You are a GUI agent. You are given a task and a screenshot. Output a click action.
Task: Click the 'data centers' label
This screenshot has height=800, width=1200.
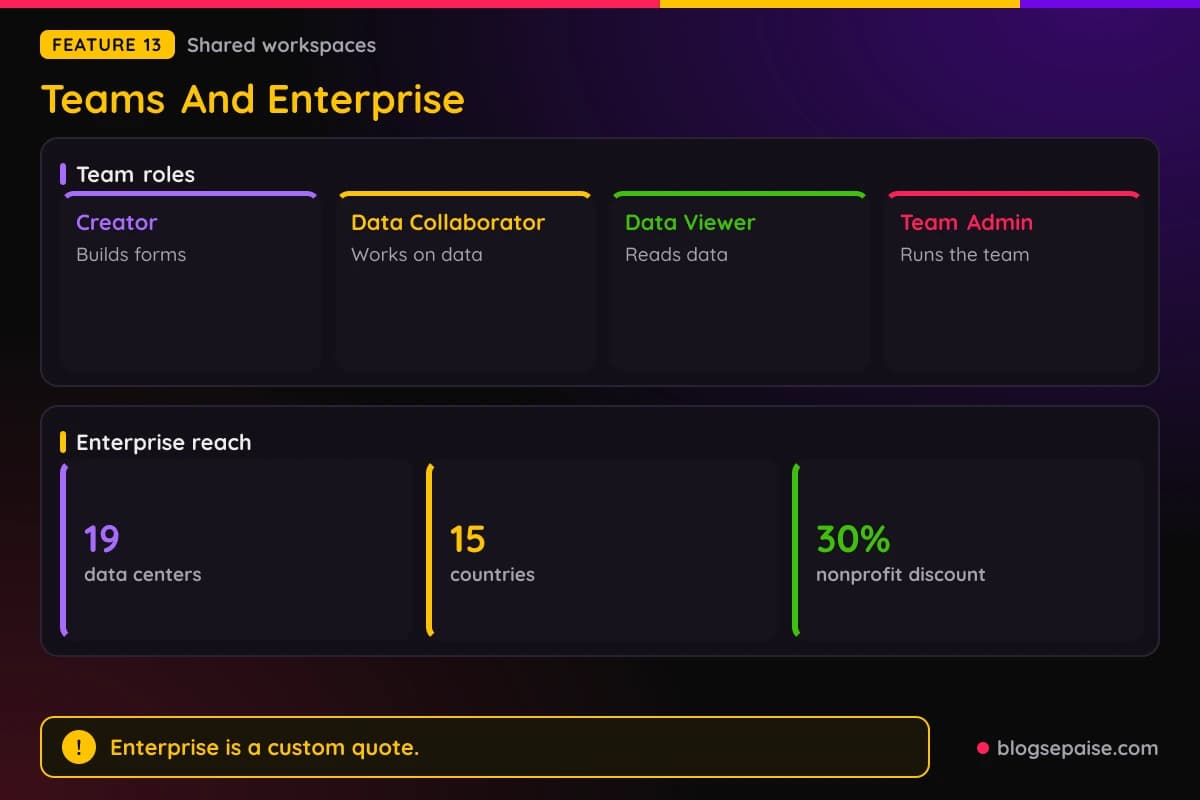142,574
